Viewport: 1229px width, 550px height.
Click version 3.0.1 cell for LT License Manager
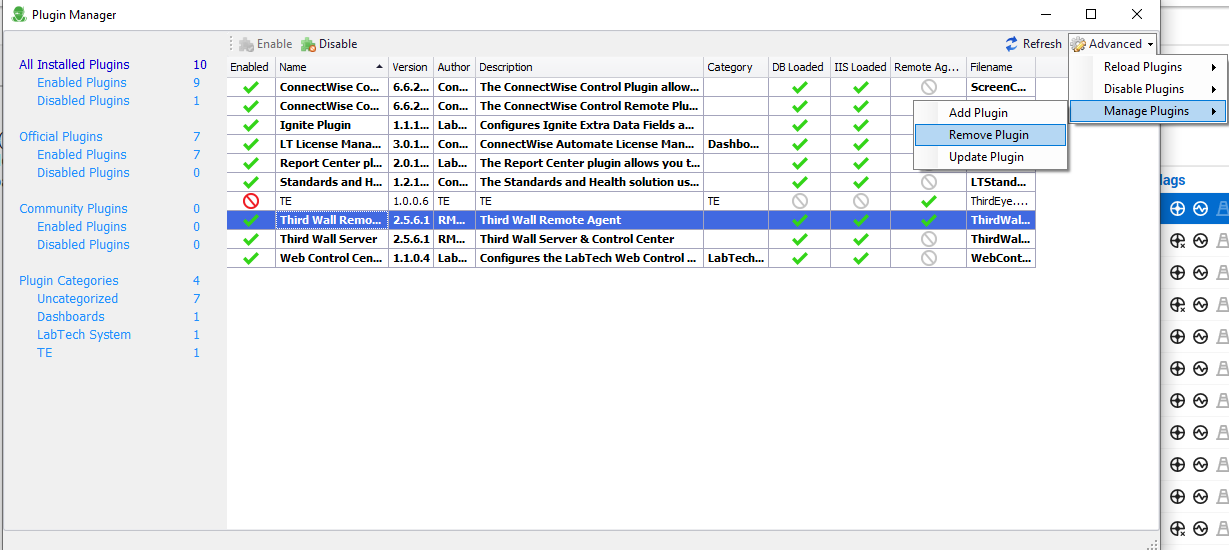coord(411,145)
